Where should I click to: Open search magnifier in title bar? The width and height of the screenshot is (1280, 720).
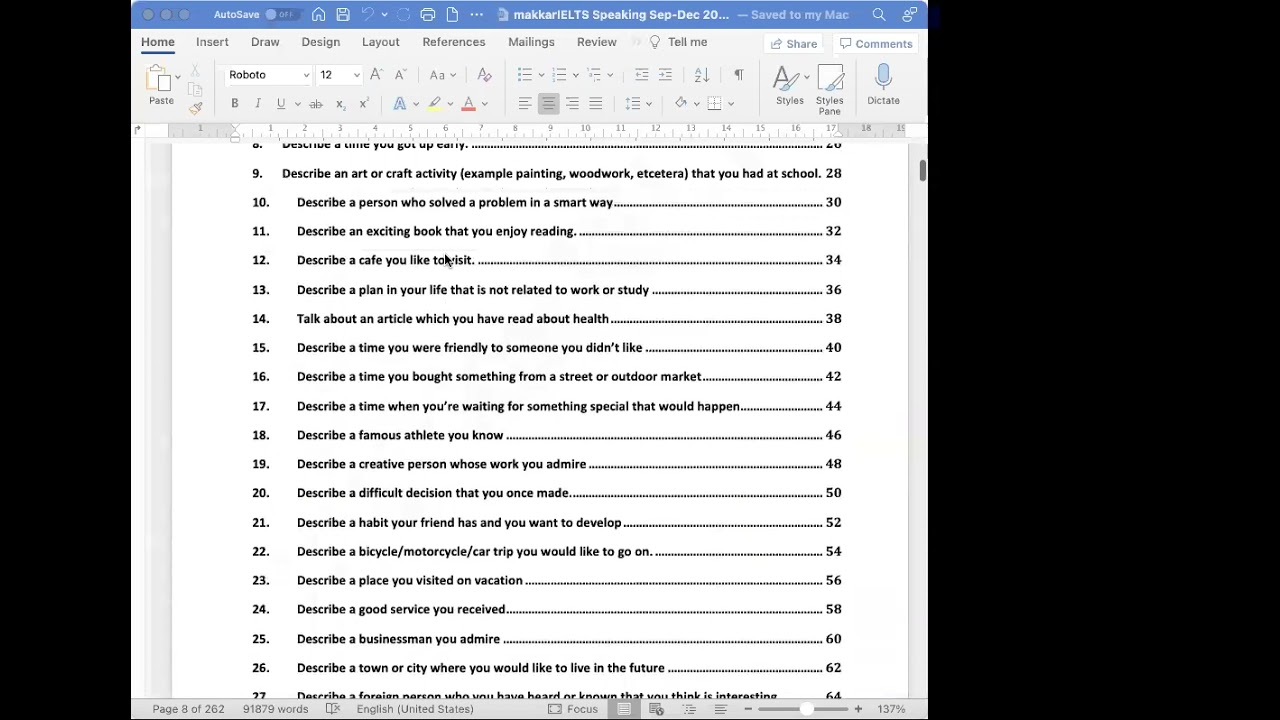click(x=878, y=14)
